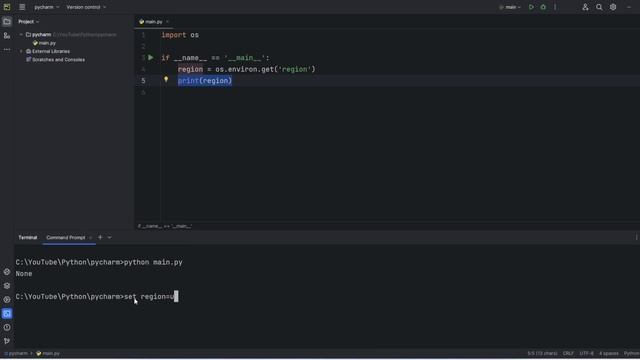Toggle the Terminal tool window icon

coord(7,313)
